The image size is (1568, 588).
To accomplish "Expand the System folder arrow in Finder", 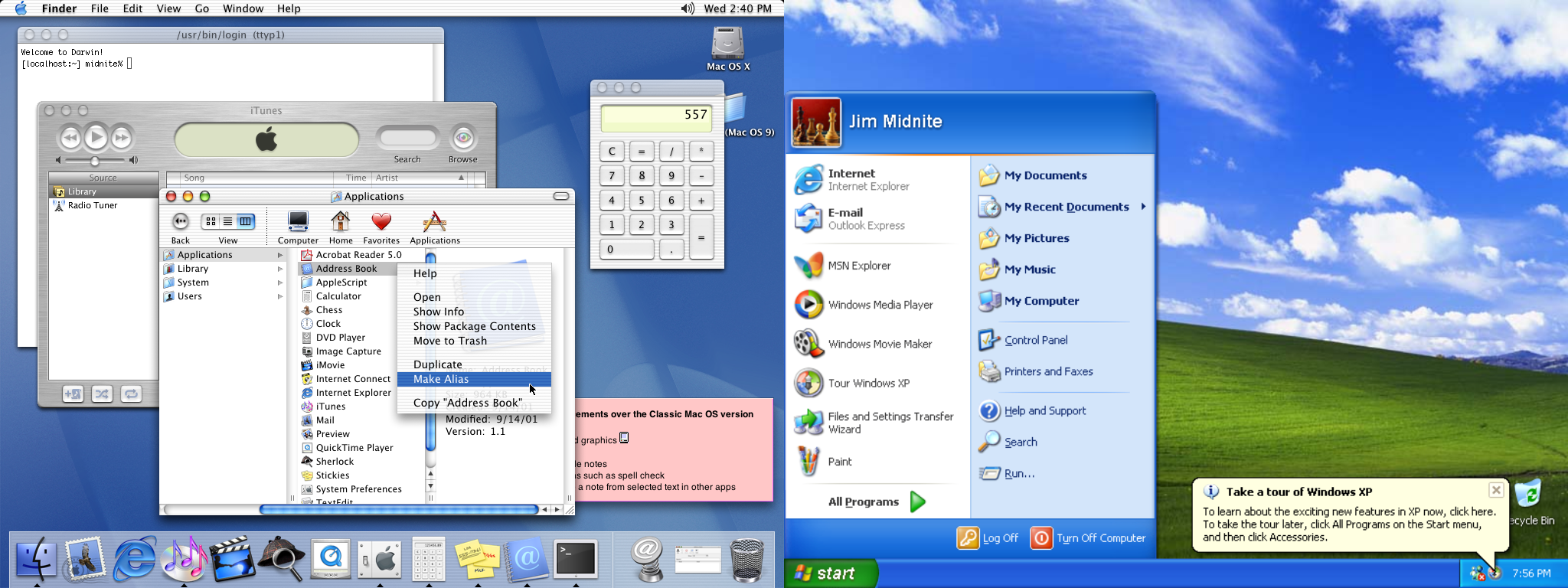I will point(280,283).
